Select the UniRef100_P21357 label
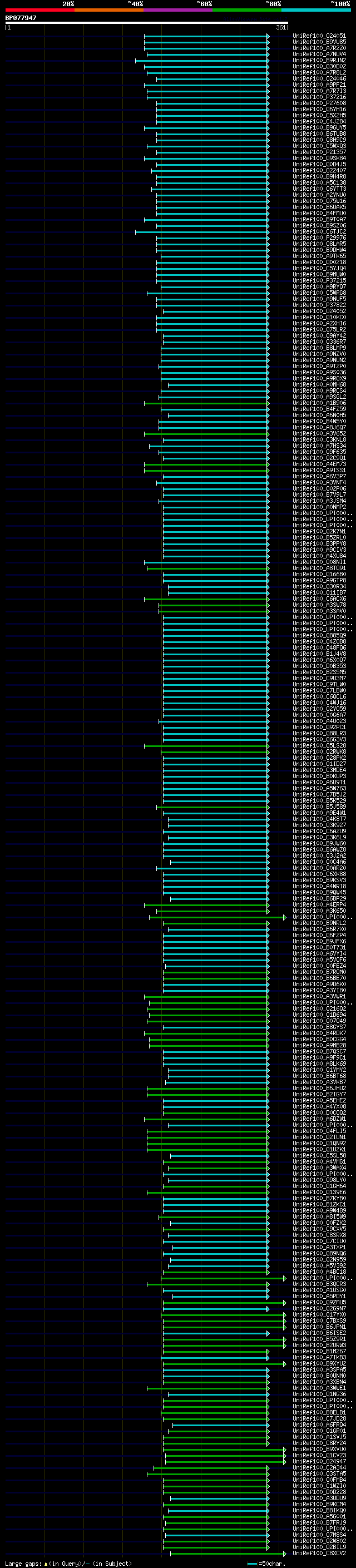This screenshot has height=1568, width=356. pos(319,152)
